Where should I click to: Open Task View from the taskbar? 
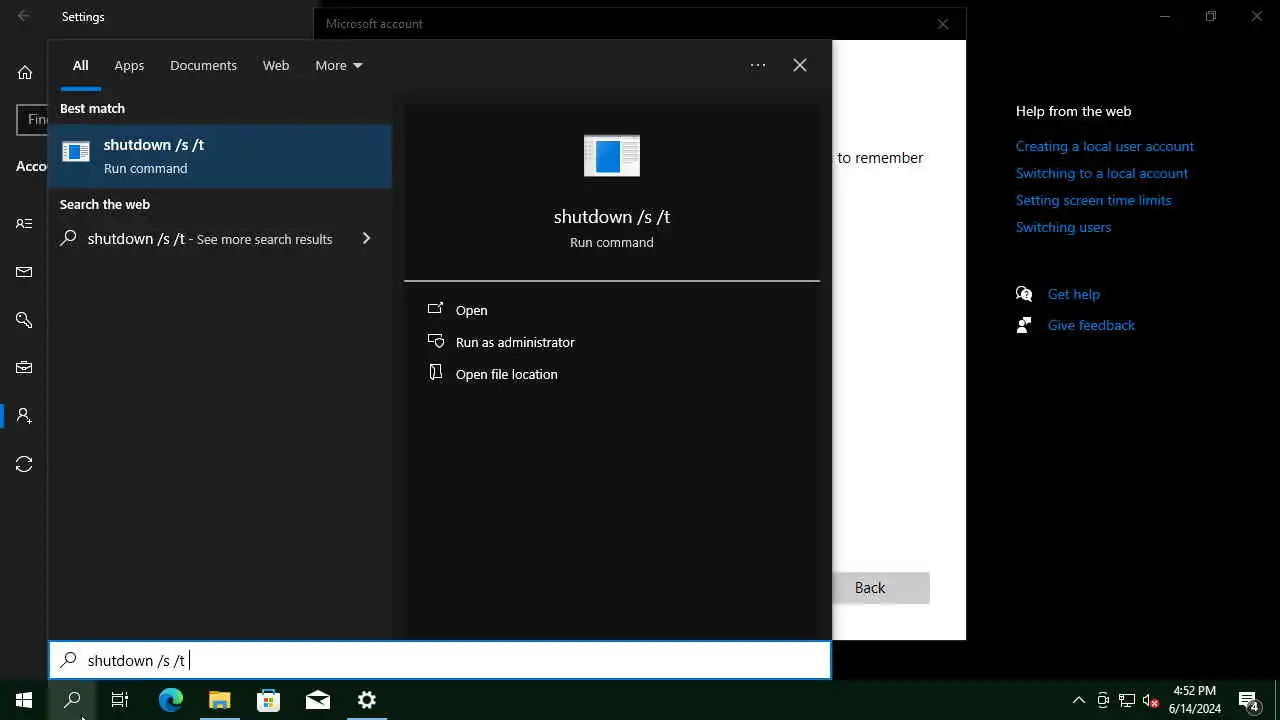[x=120, y=700]
